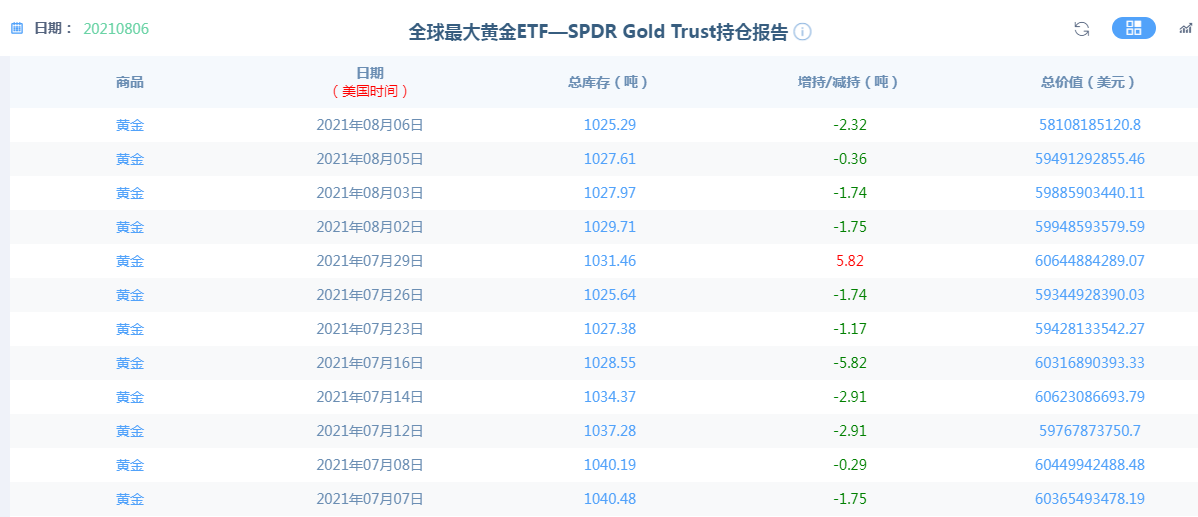Click the 商品 column header
Viewport: 1198px width, 517px height.
pos(130,82)
